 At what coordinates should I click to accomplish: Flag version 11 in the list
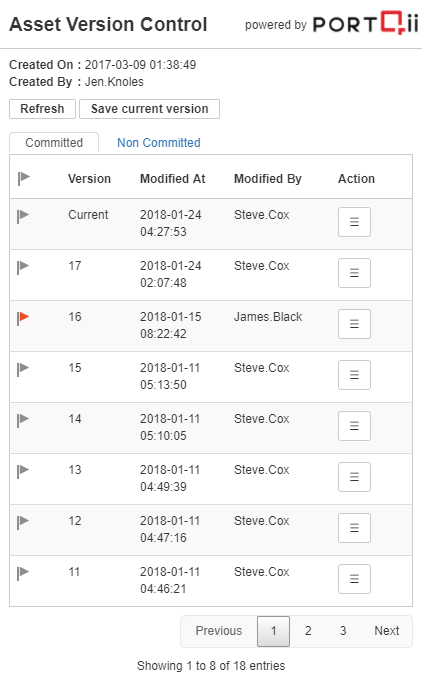(x=23, y=573)
